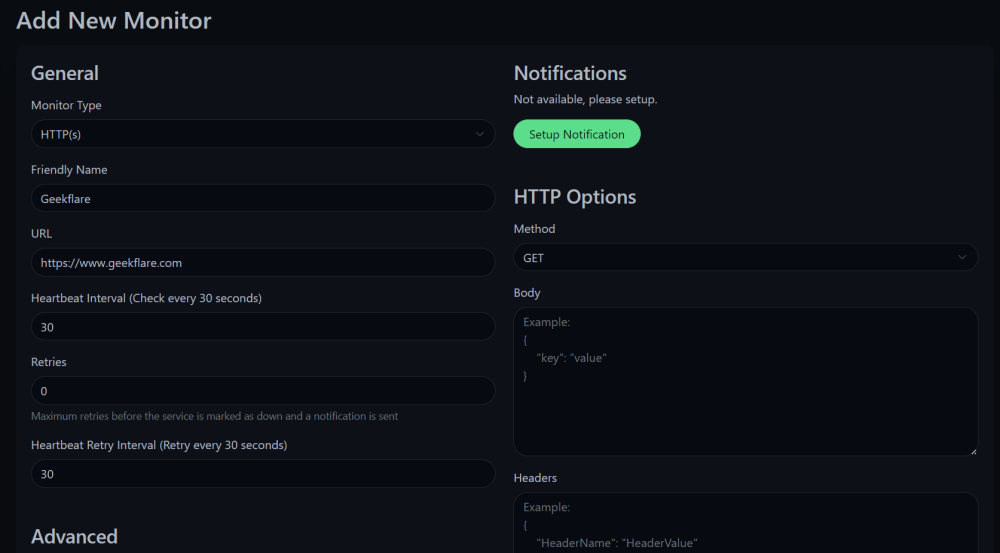Click the HTTP Options heading
The width and height of the screenshot is (1000, 553).
click(575, 197)
